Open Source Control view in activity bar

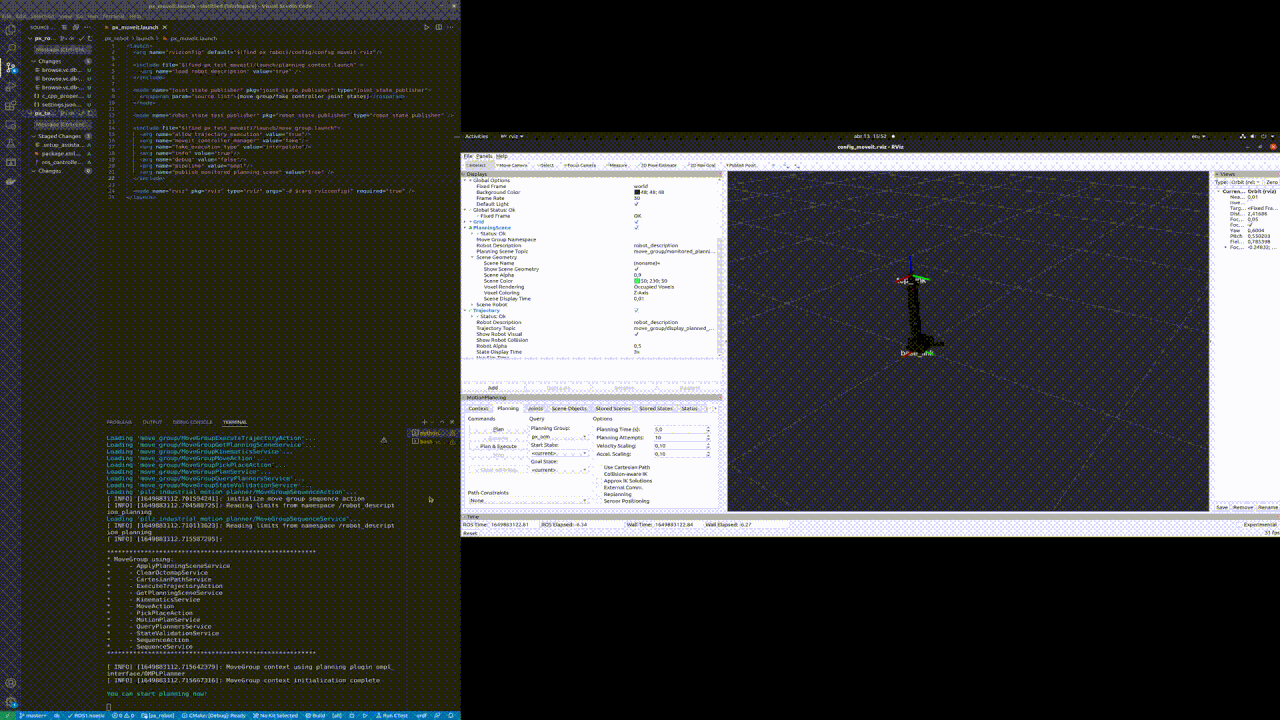coord(11,67)
